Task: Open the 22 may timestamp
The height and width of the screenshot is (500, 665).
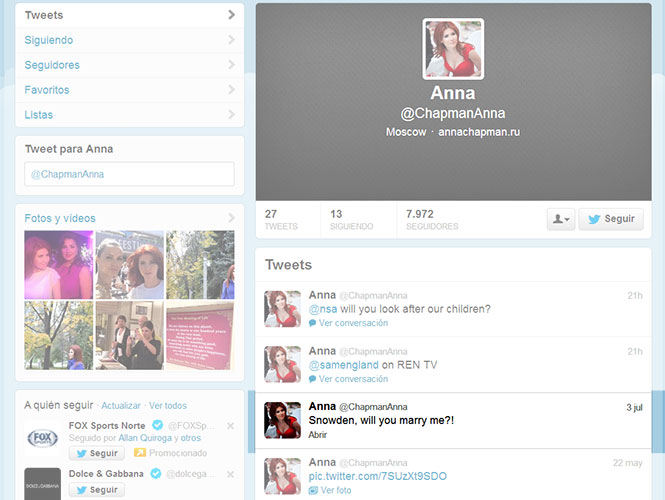Action: click(628, 463)
